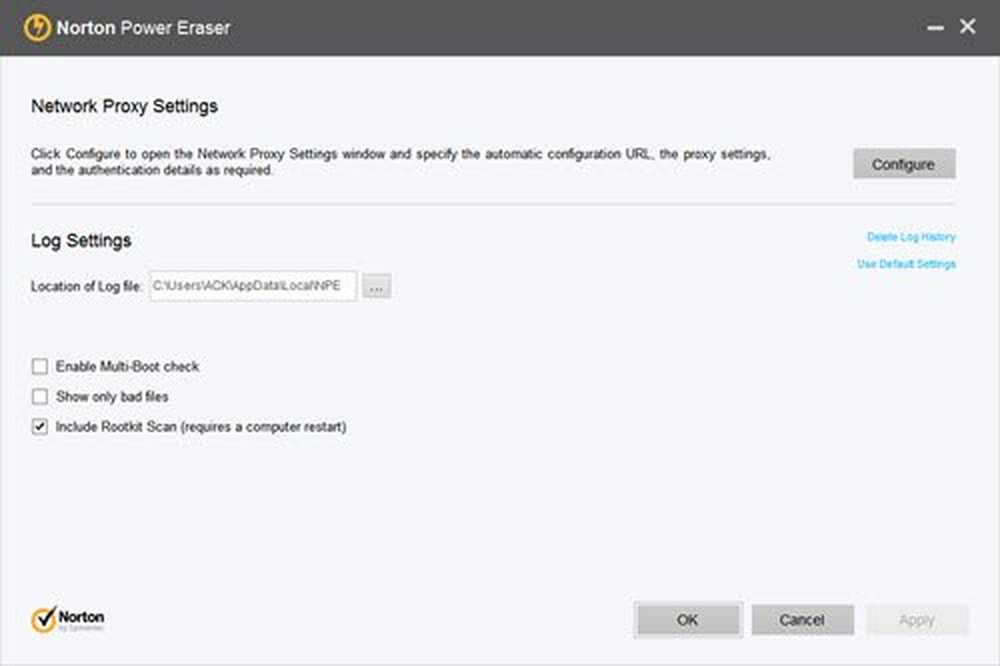
Task: Click the Use Default Settings link
Action: pyautogui.click(x=906, y=264)
